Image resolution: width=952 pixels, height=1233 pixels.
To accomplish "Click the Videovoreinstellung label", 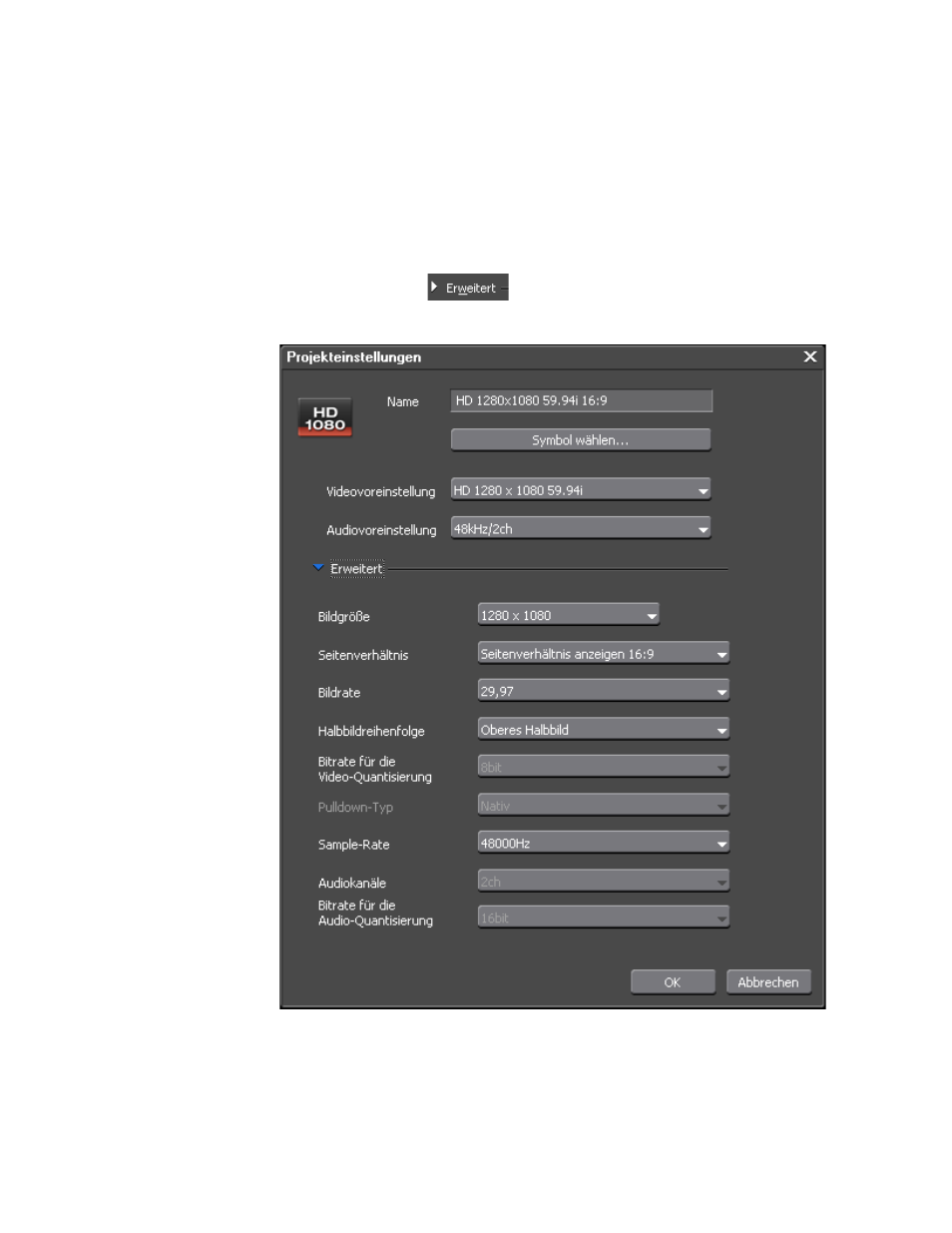I will [x=381, y=492].
